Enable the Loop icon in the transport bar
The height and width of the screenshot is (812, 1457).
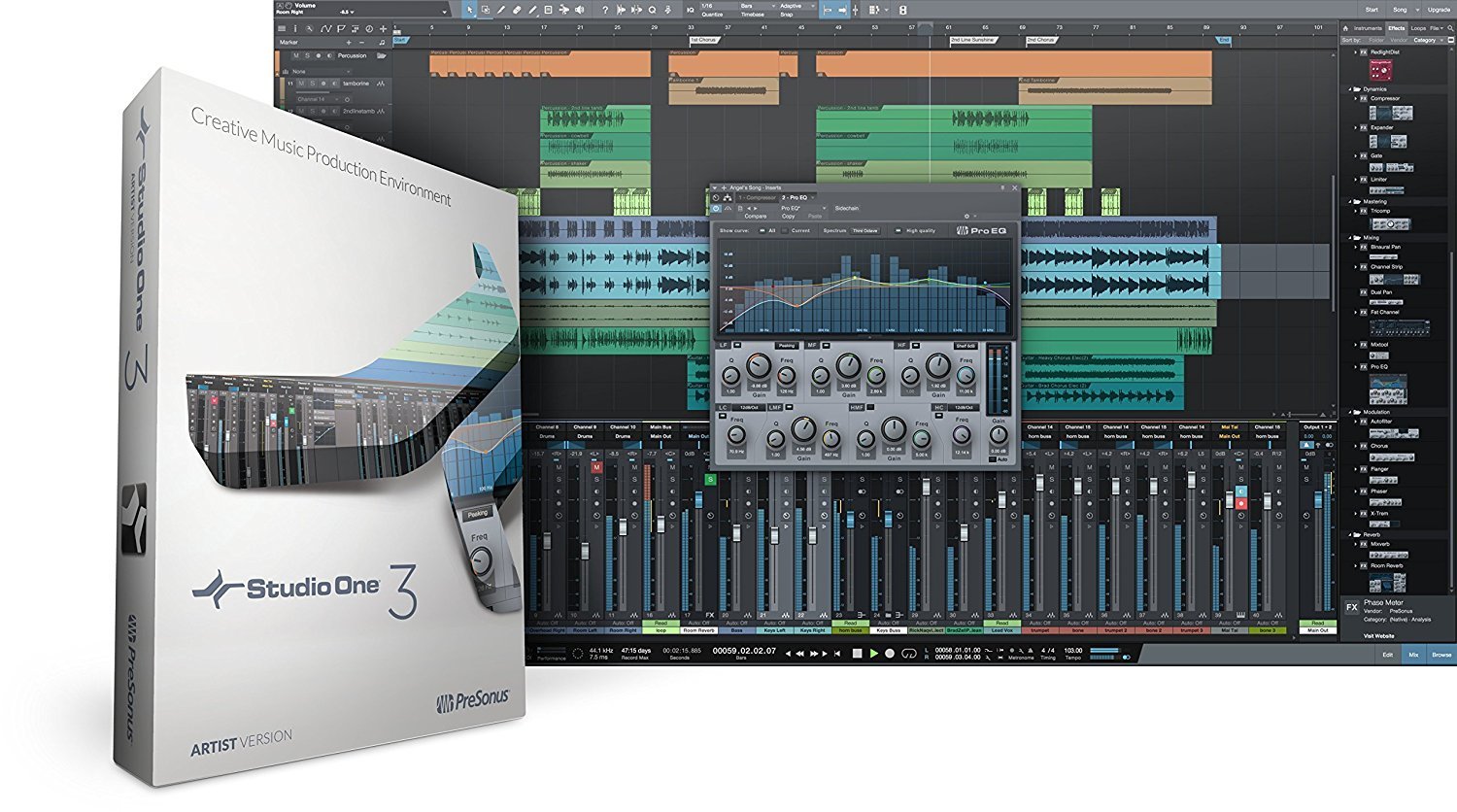910,654
